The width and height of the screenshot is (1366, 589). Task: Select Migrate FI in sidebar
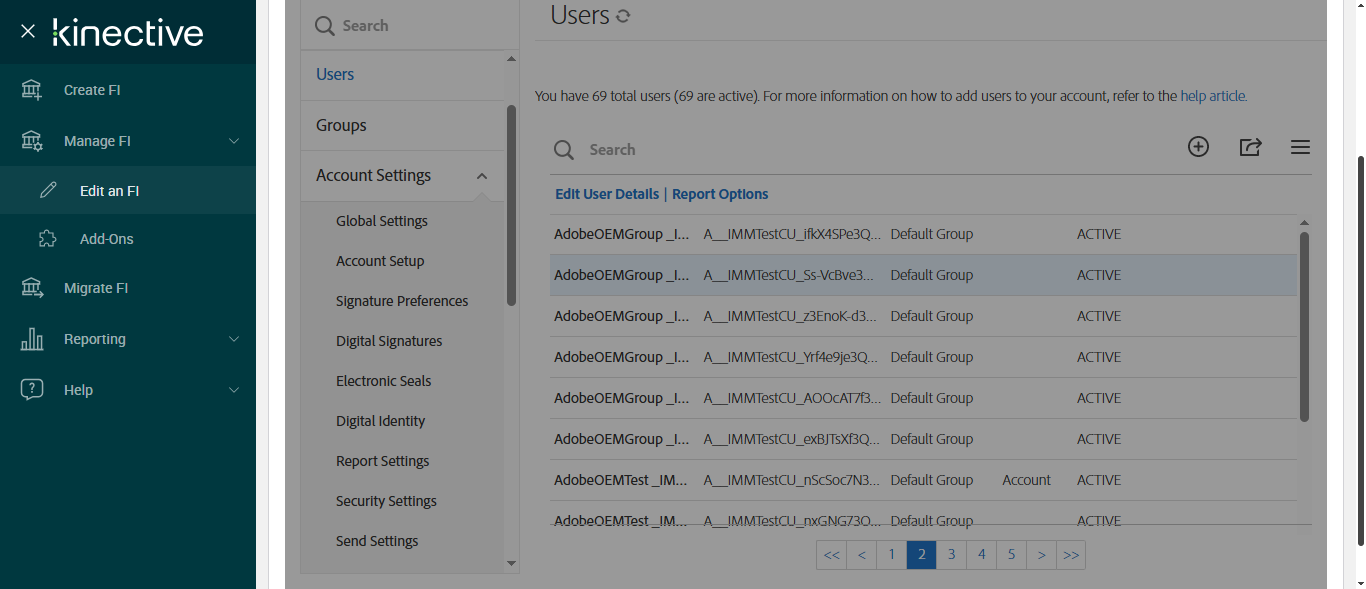[x=96, y=288]
